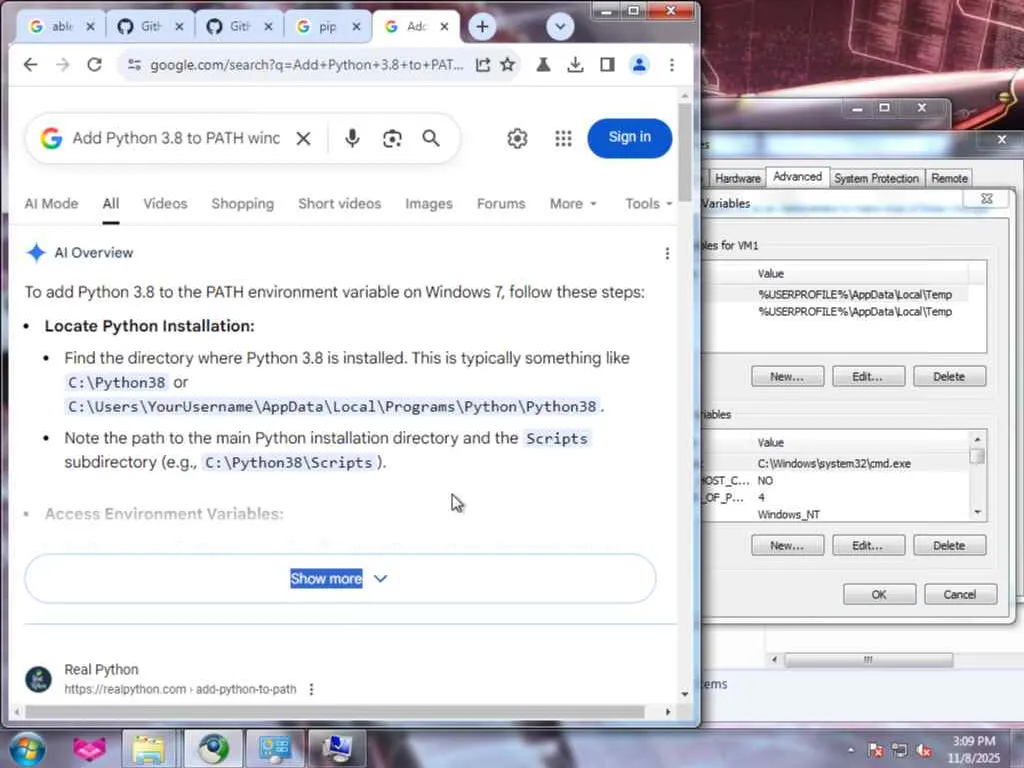Click the Chrome page horizontal scrollbar
The image size is (1024, 768).
[x=334, y=712]
